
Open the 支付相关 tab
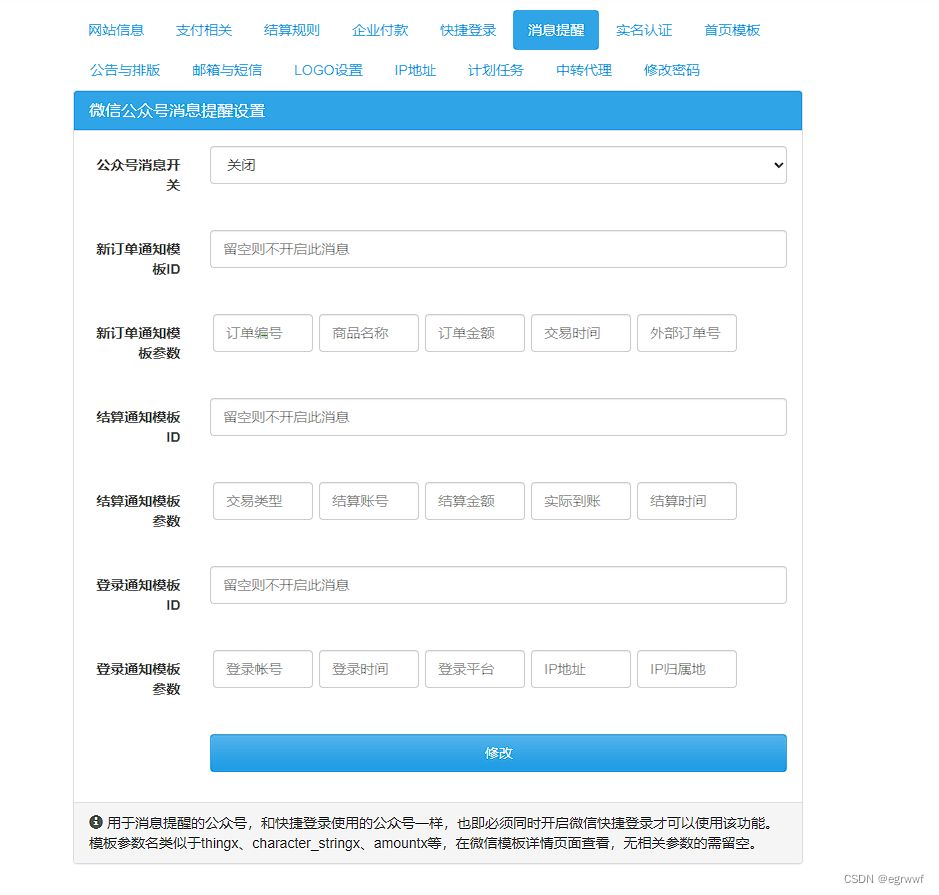click(203, 30)
